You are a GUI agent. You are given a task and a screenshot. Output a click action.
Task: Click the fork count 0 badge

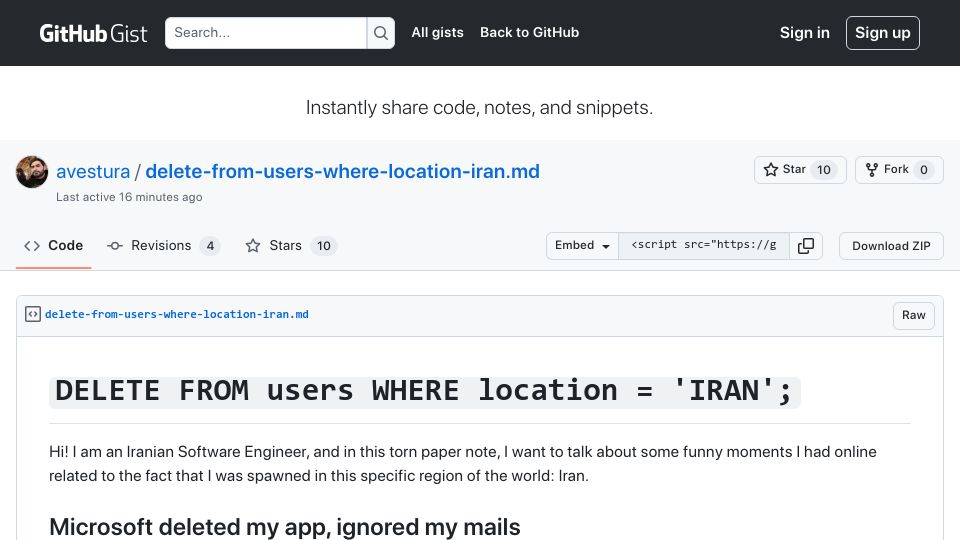(923, 170)
